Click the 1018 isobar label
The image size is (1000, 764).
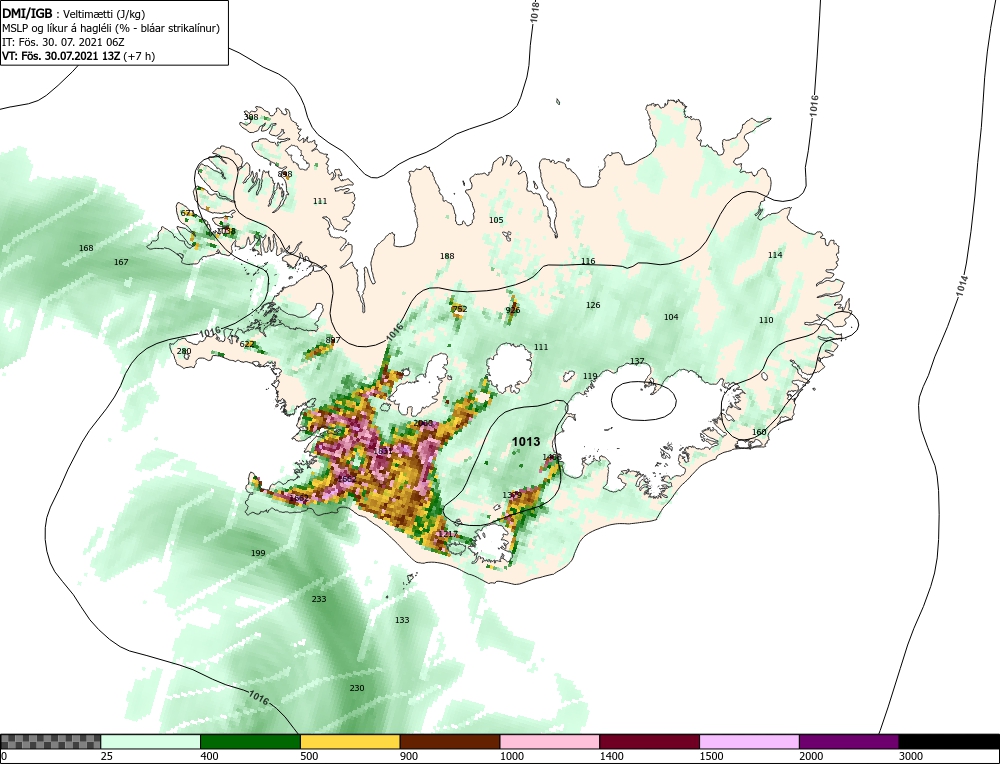535,13
